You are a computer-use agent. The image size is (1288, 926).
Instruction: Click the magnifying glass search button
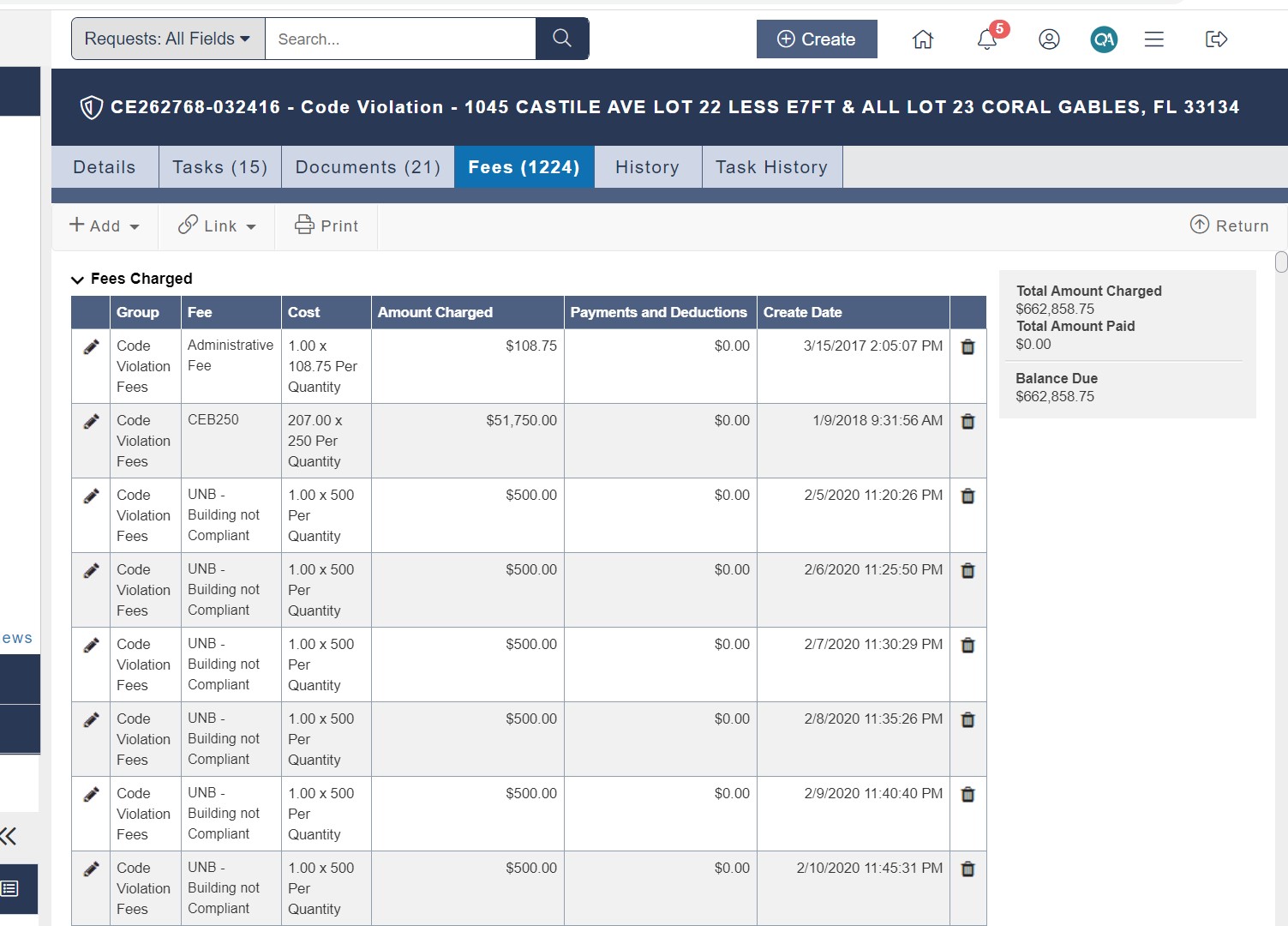coord(562,39)
